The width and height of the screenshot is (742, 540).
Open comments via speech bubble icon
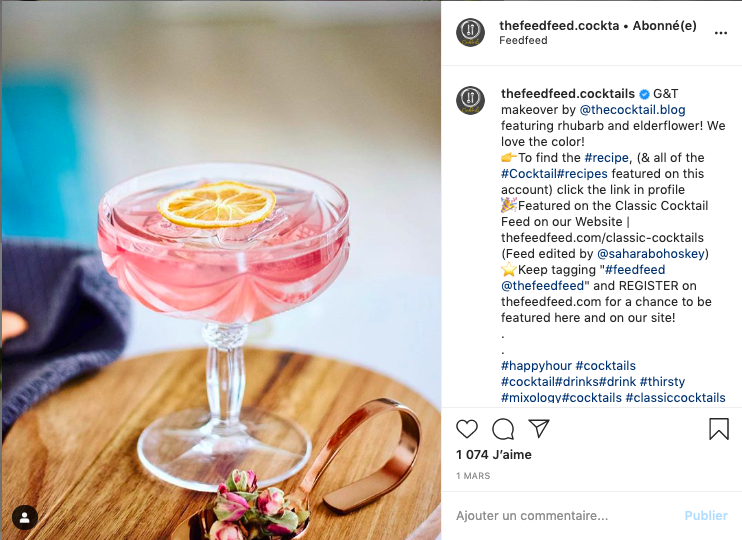503,429
